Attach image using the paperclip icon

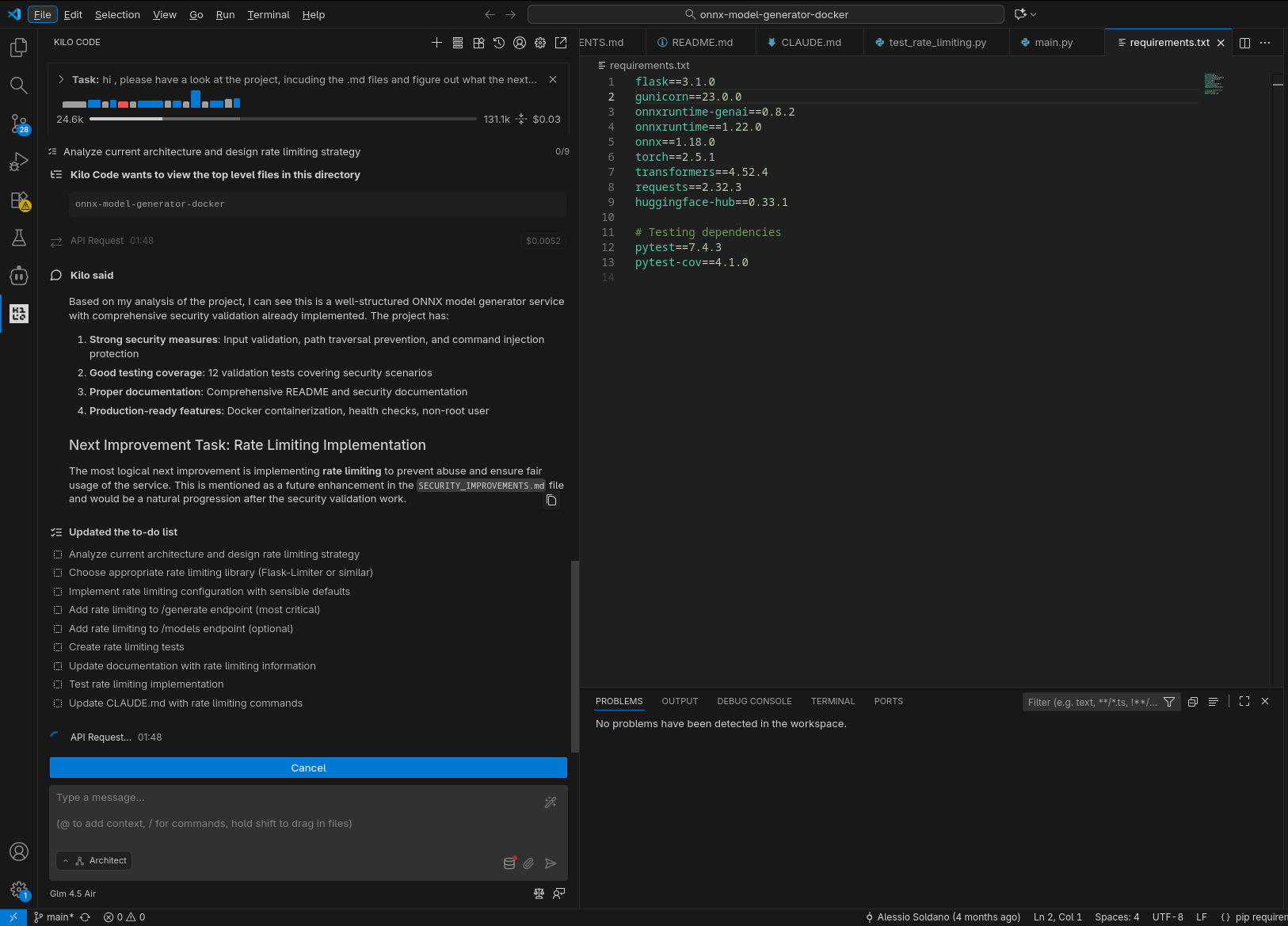(528, 863)
